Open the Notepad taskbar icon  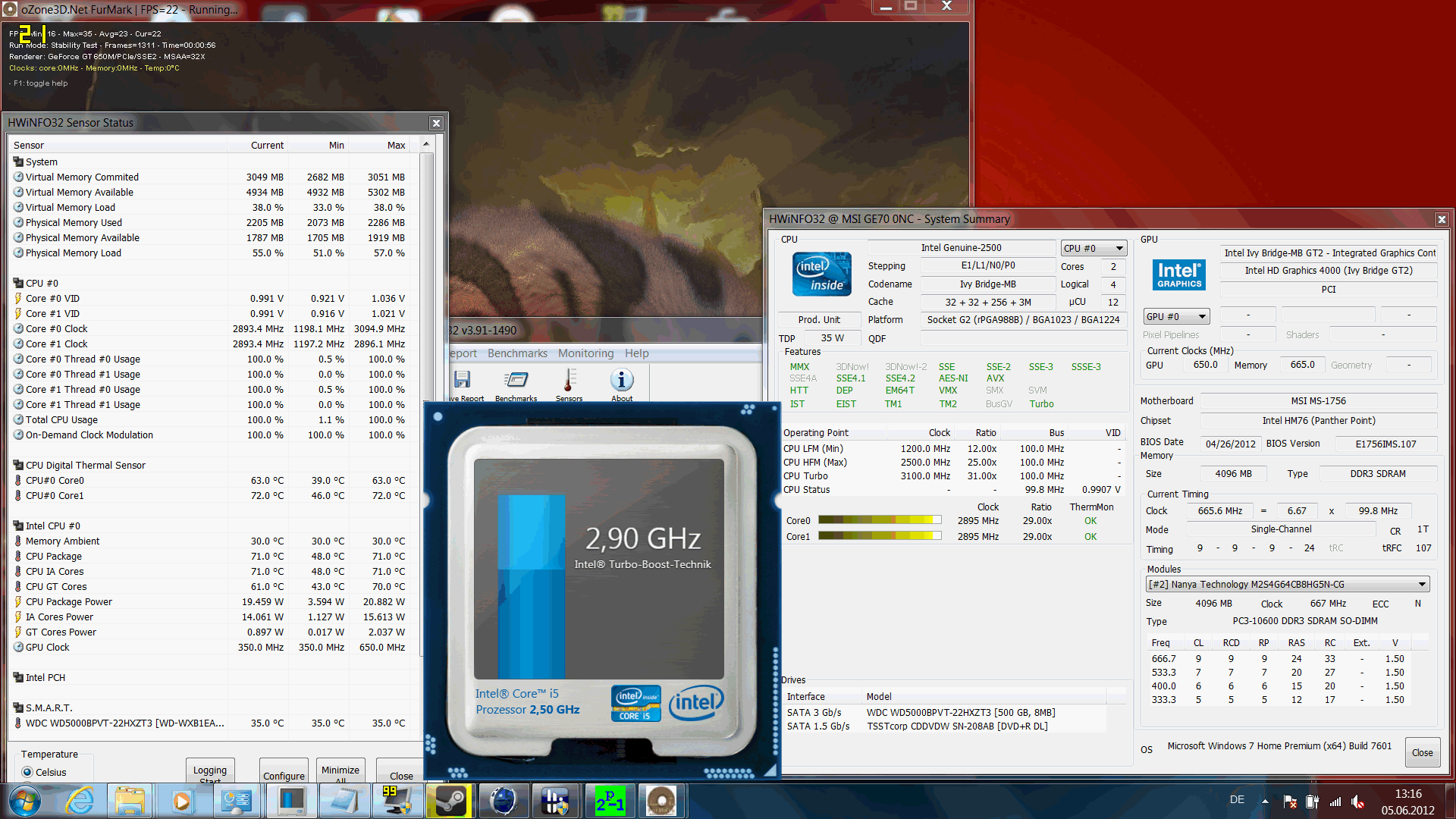[344, 801]
